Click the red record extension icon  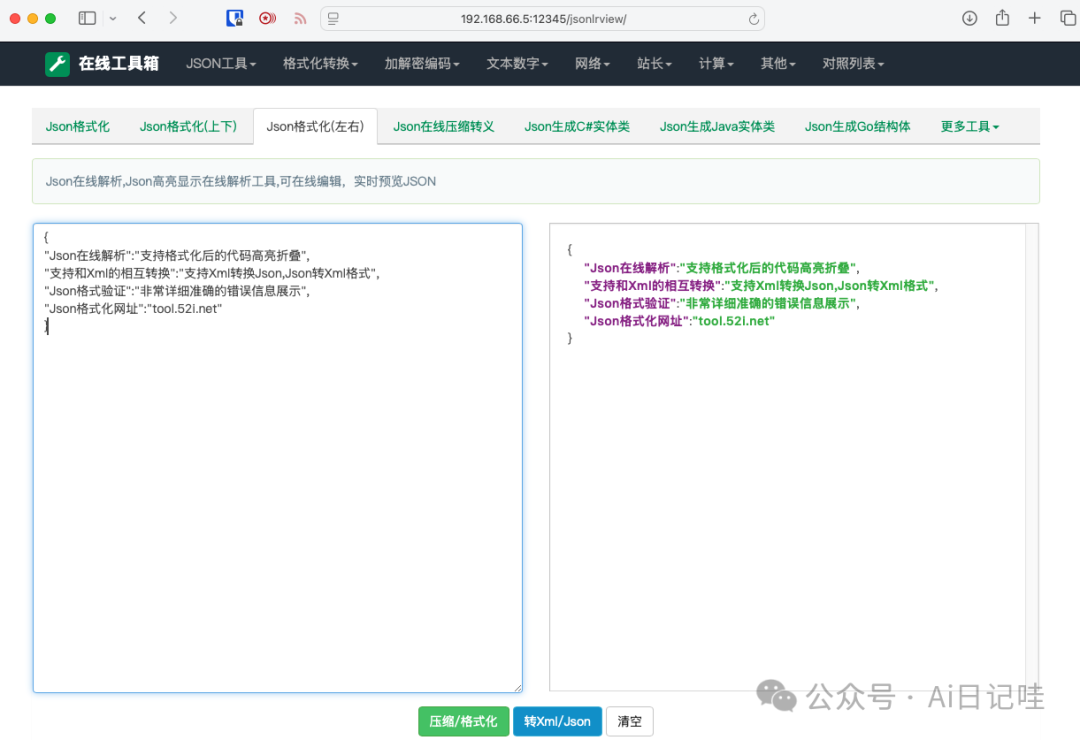(x=267, y=19)
